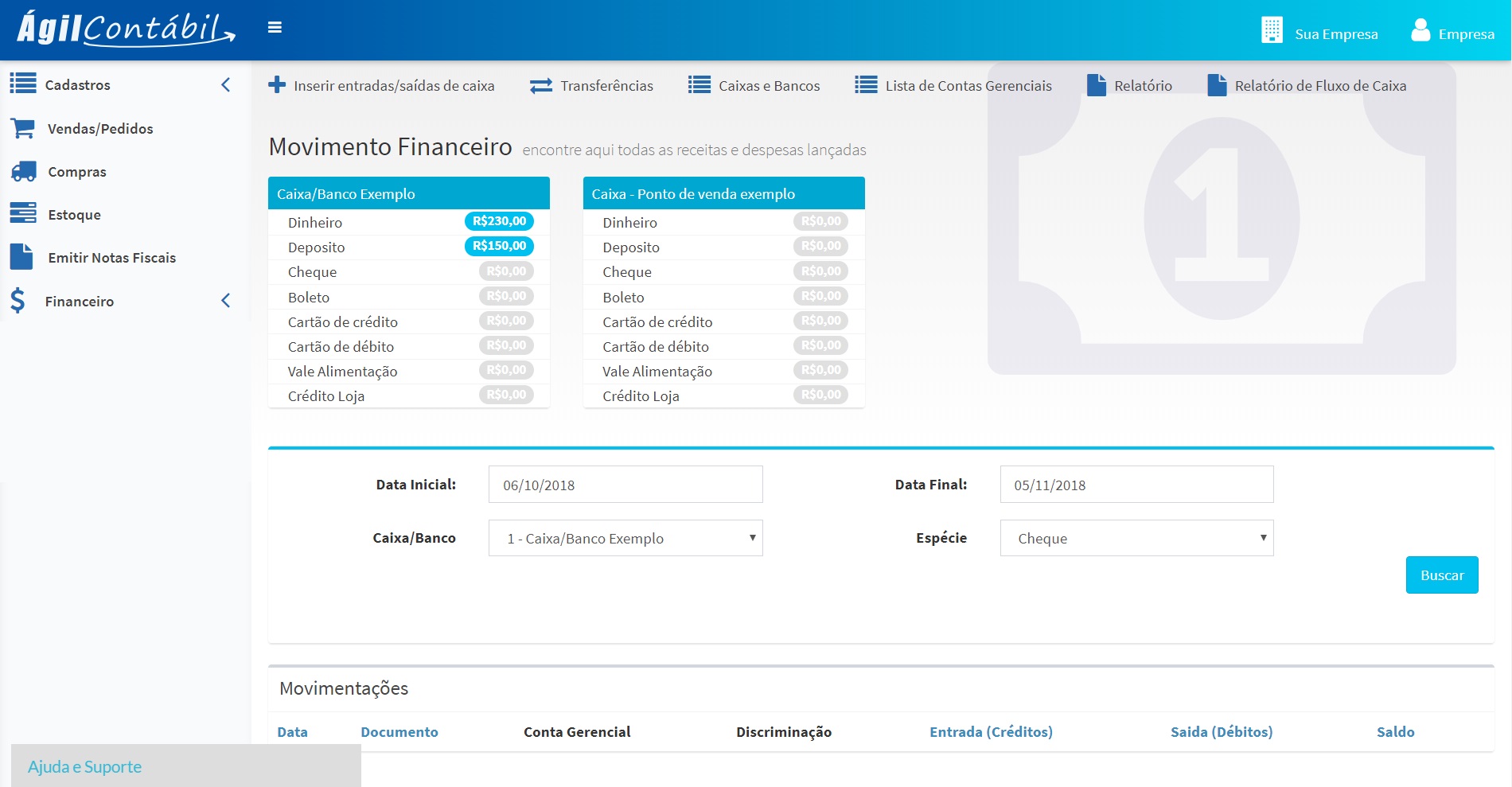Click the Buscar button

tap(1441, 575)
